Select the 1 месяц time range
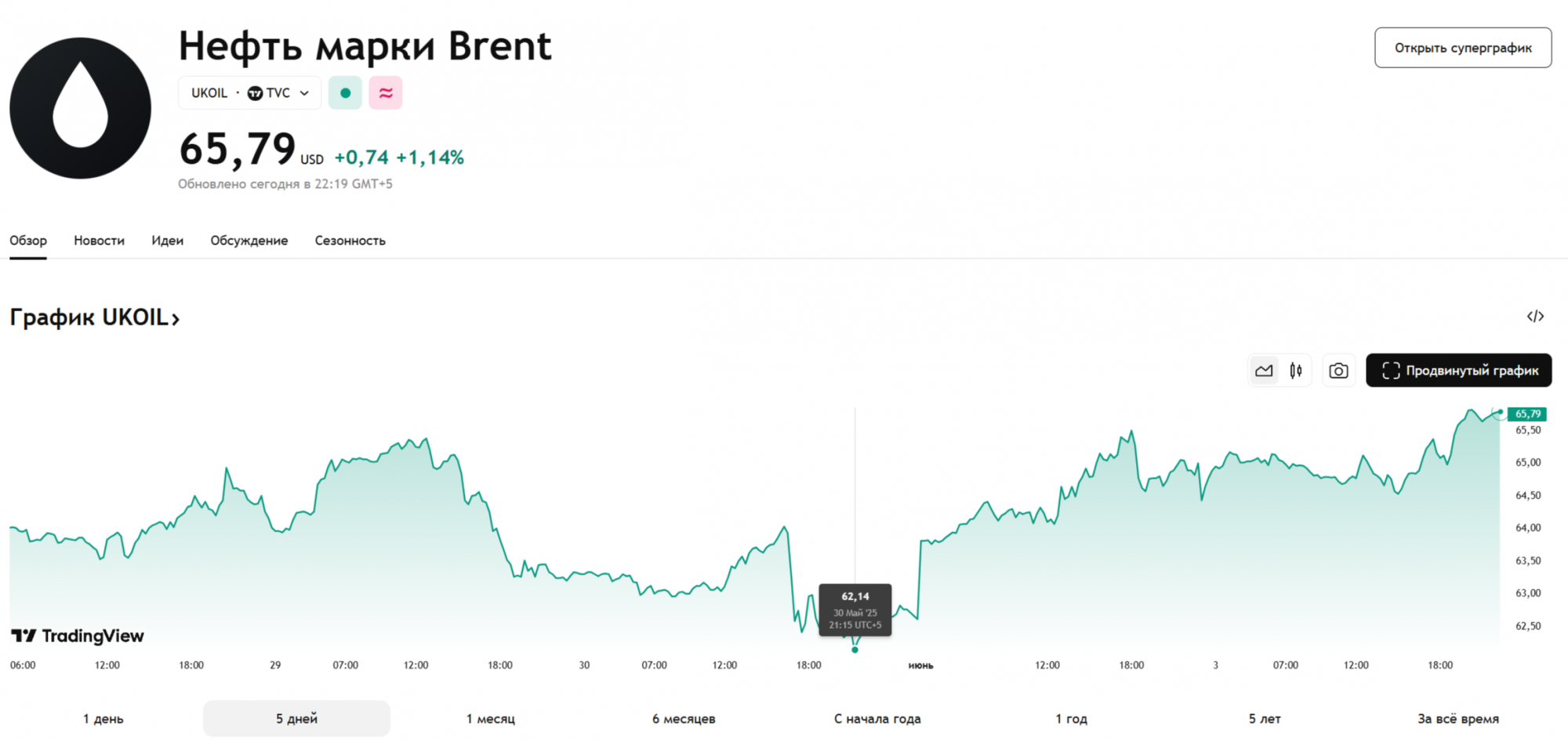 [491, 719]
